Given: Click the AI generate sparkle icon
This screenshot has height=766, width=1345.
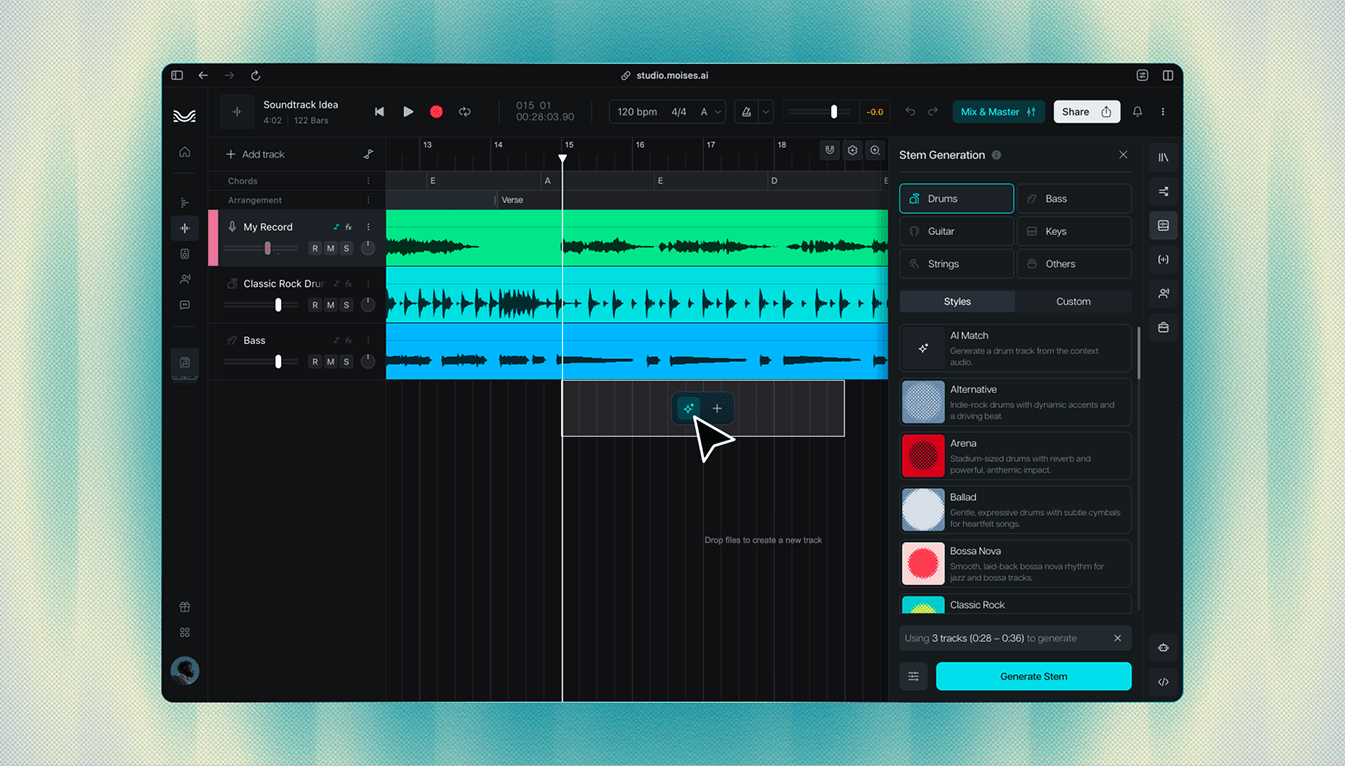Looking at the screenshot, I should point(688,408).
